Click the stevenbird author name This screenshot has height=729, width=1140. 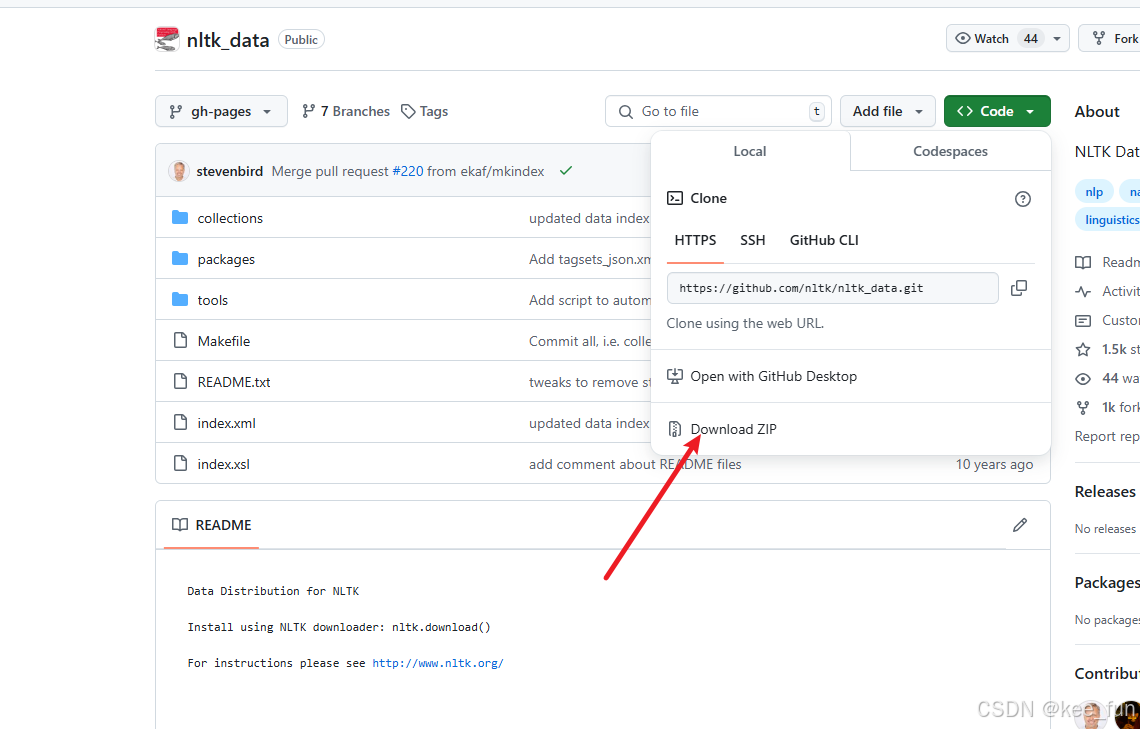(230, 171)
